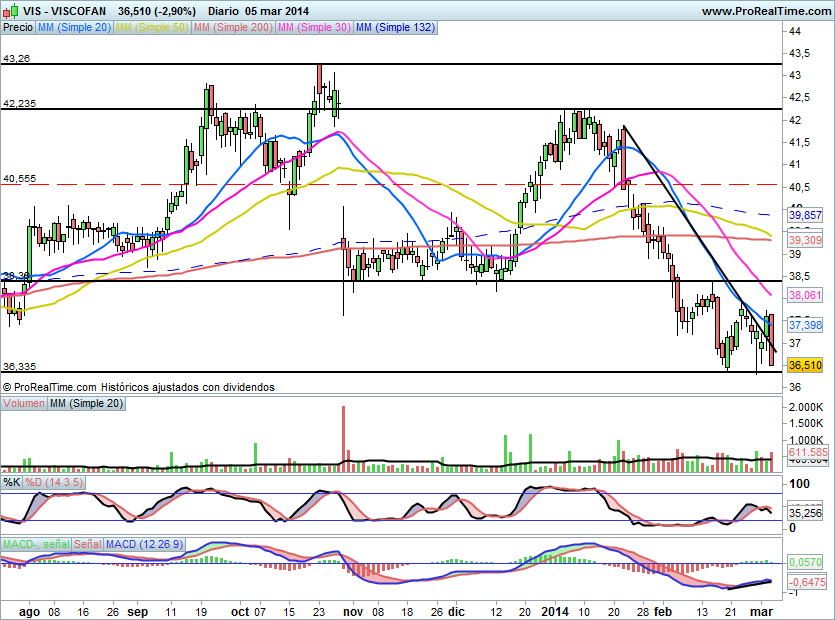This screenshot has width=835, height=620.
Task: Select the volume panel MM (Simple 20) label
Action: tap(87, 403)
